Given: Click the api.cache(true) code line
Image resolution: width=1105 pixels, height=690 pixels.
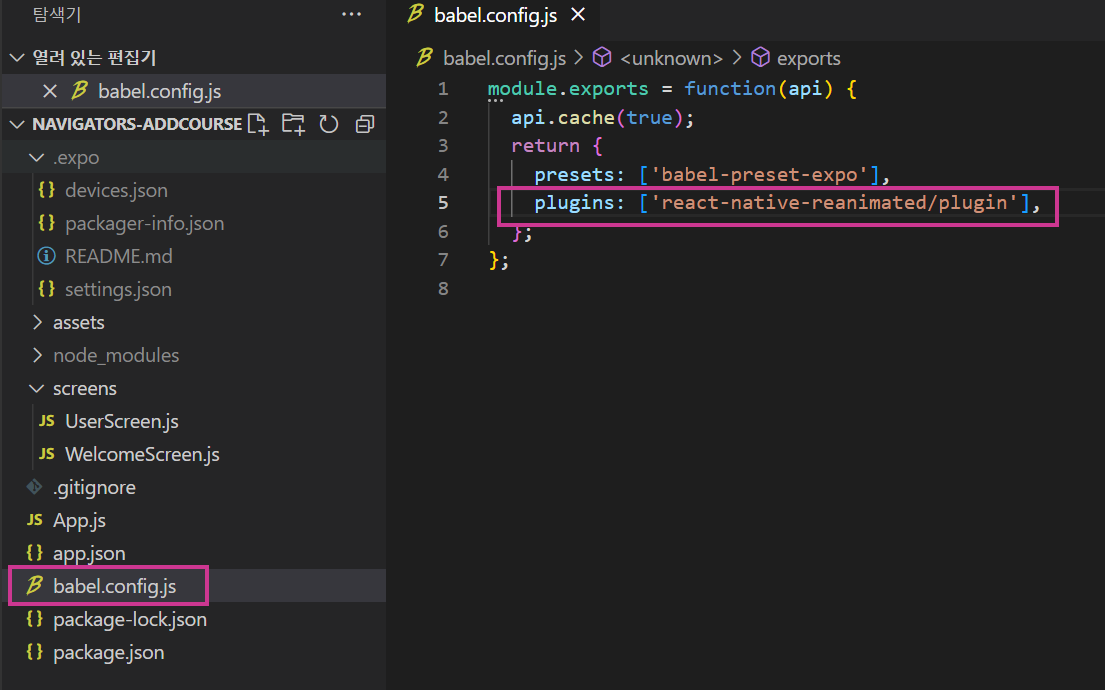Looking at the screenshot, I should click(x=603, y=117).
